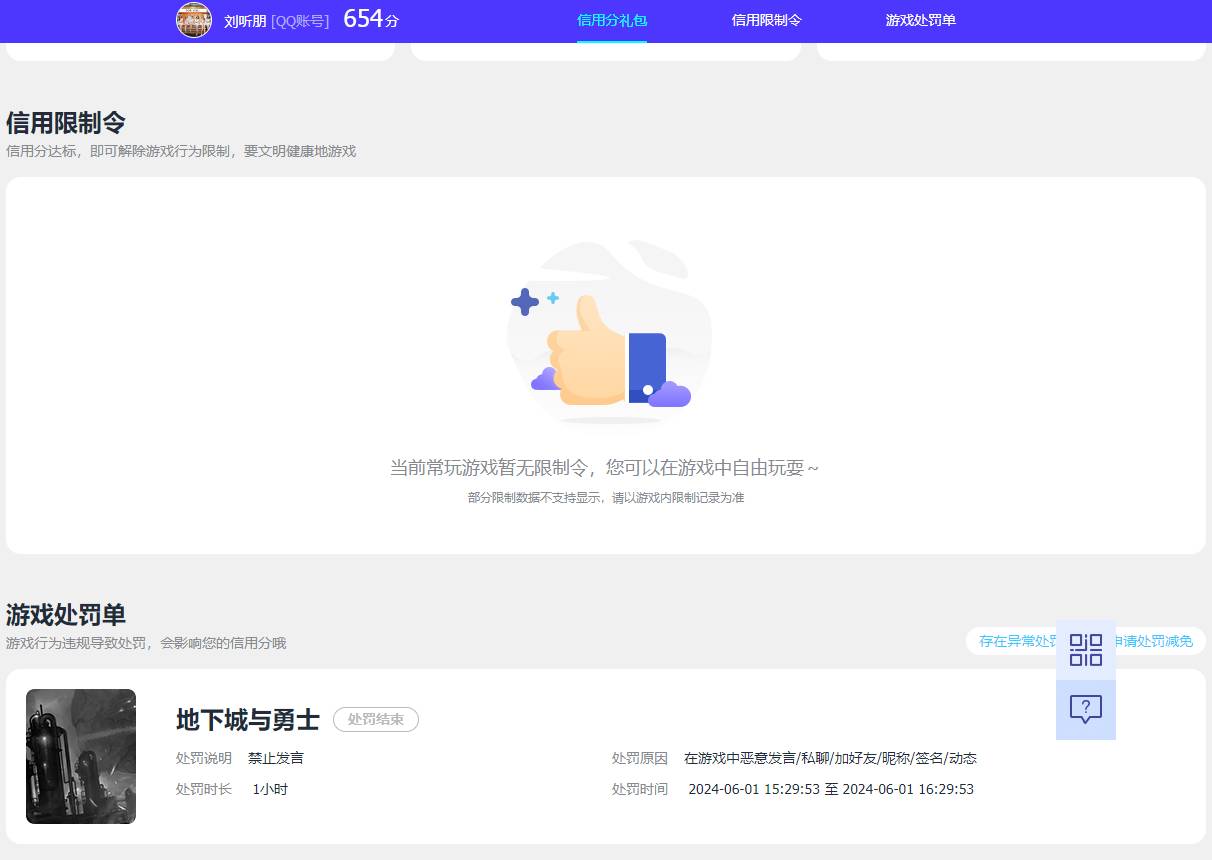This screenshot has height=860, width=1212.
Task: Click the 地下城与勇士 game title
Action: (246, 719)
